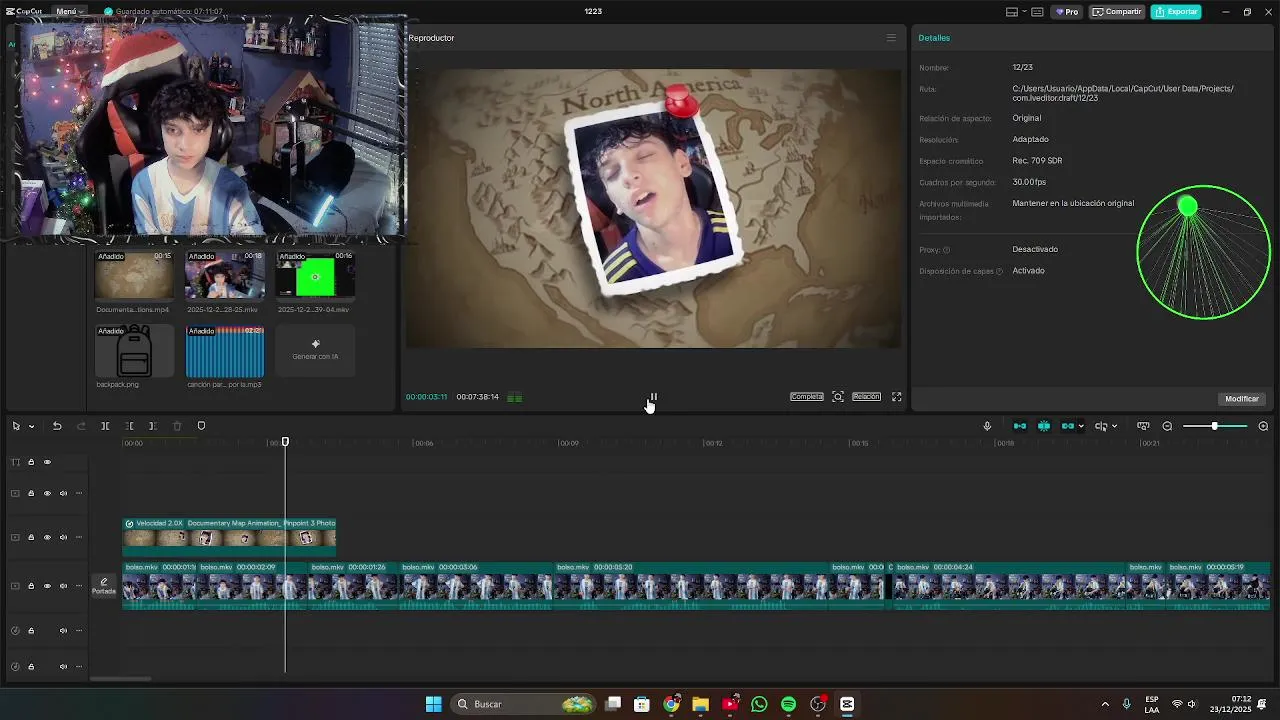Open File Explorer from the taskbar
1280x720 pixels.
pyautogui.click(x=700, y=704)
